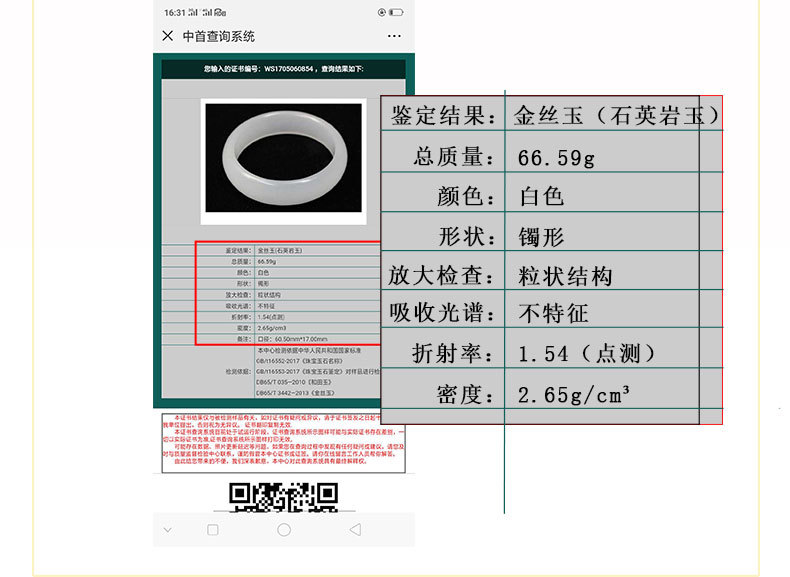Tap the small 66.59g value in the phone table
The width and height of the screenshot is (790, 577).
(x=267, y=262)
